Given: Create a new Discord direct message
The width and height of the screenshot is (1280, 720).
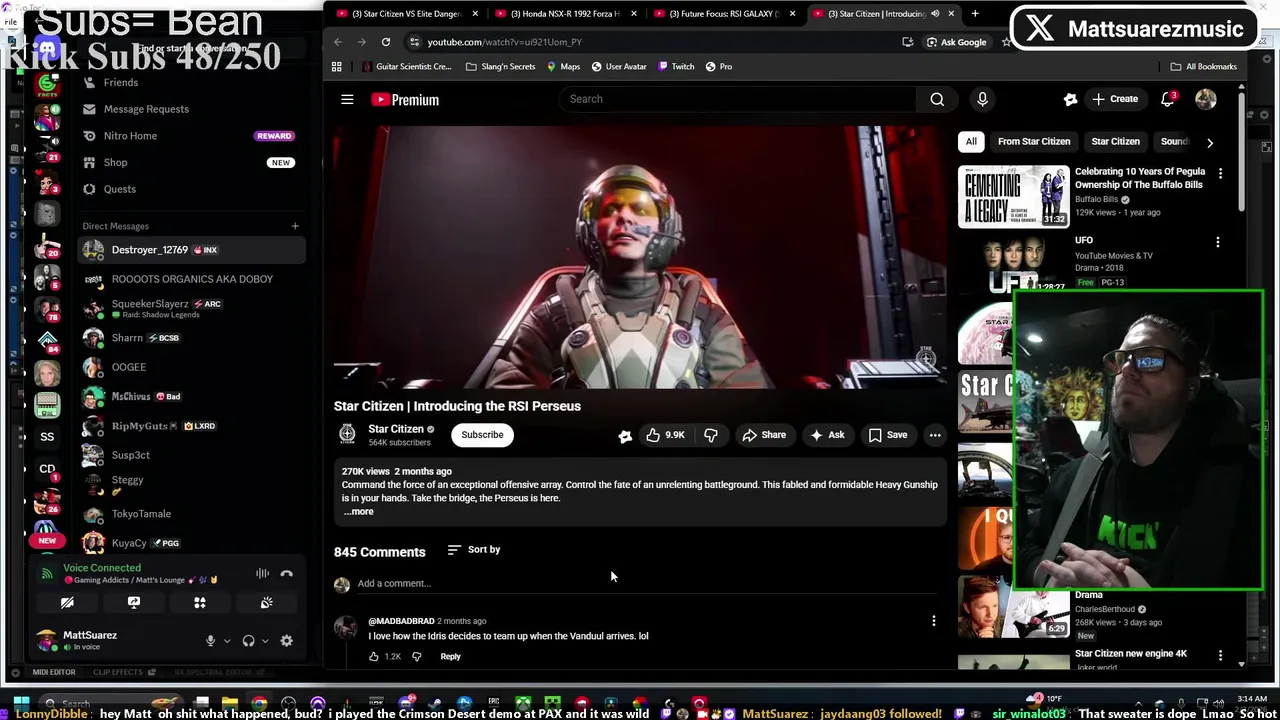Looking at the screenshot, I should [295, 226].
